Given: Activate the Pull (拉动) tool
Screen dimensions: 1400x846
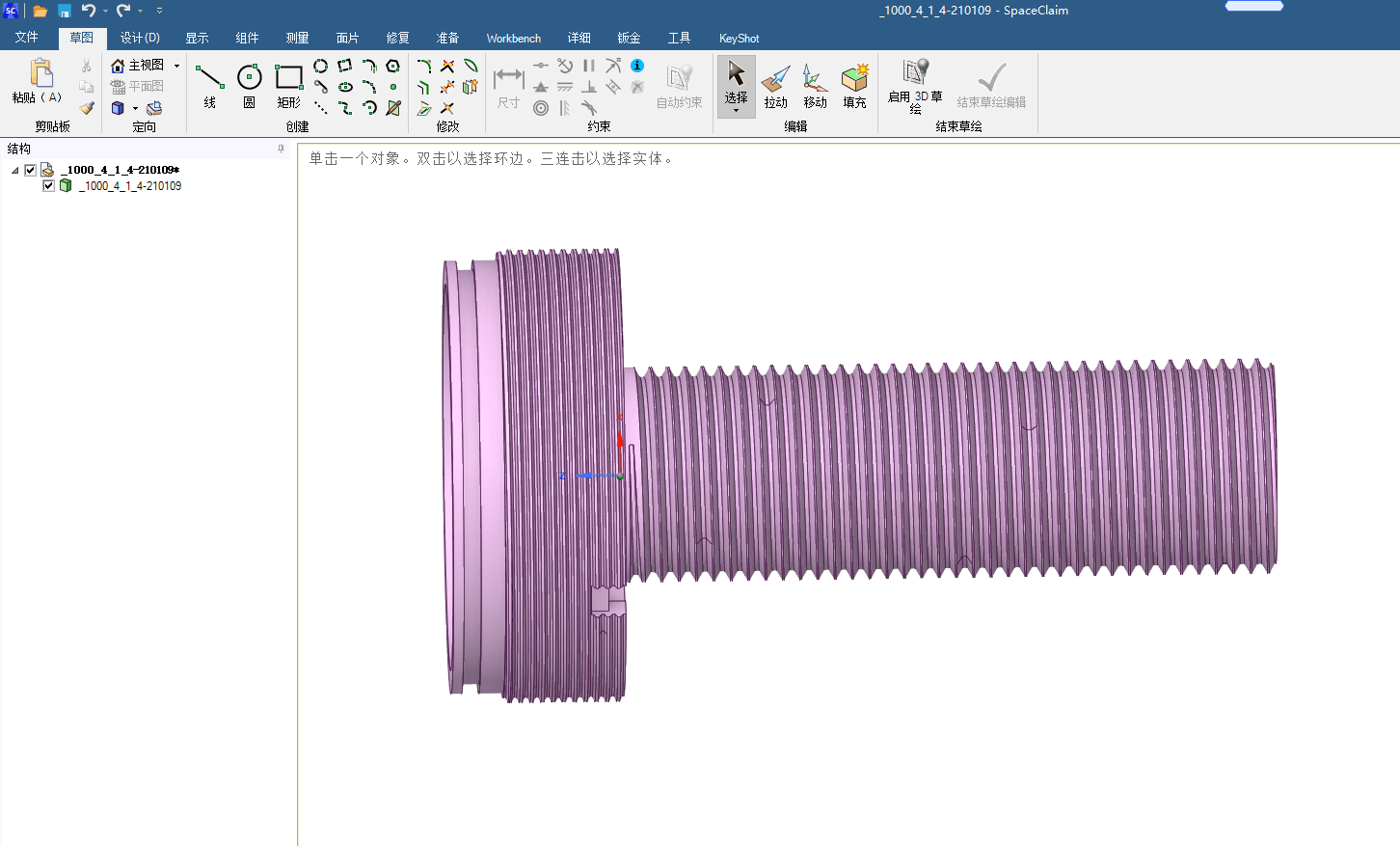Looking at the screenshot, I should point(775,85).
